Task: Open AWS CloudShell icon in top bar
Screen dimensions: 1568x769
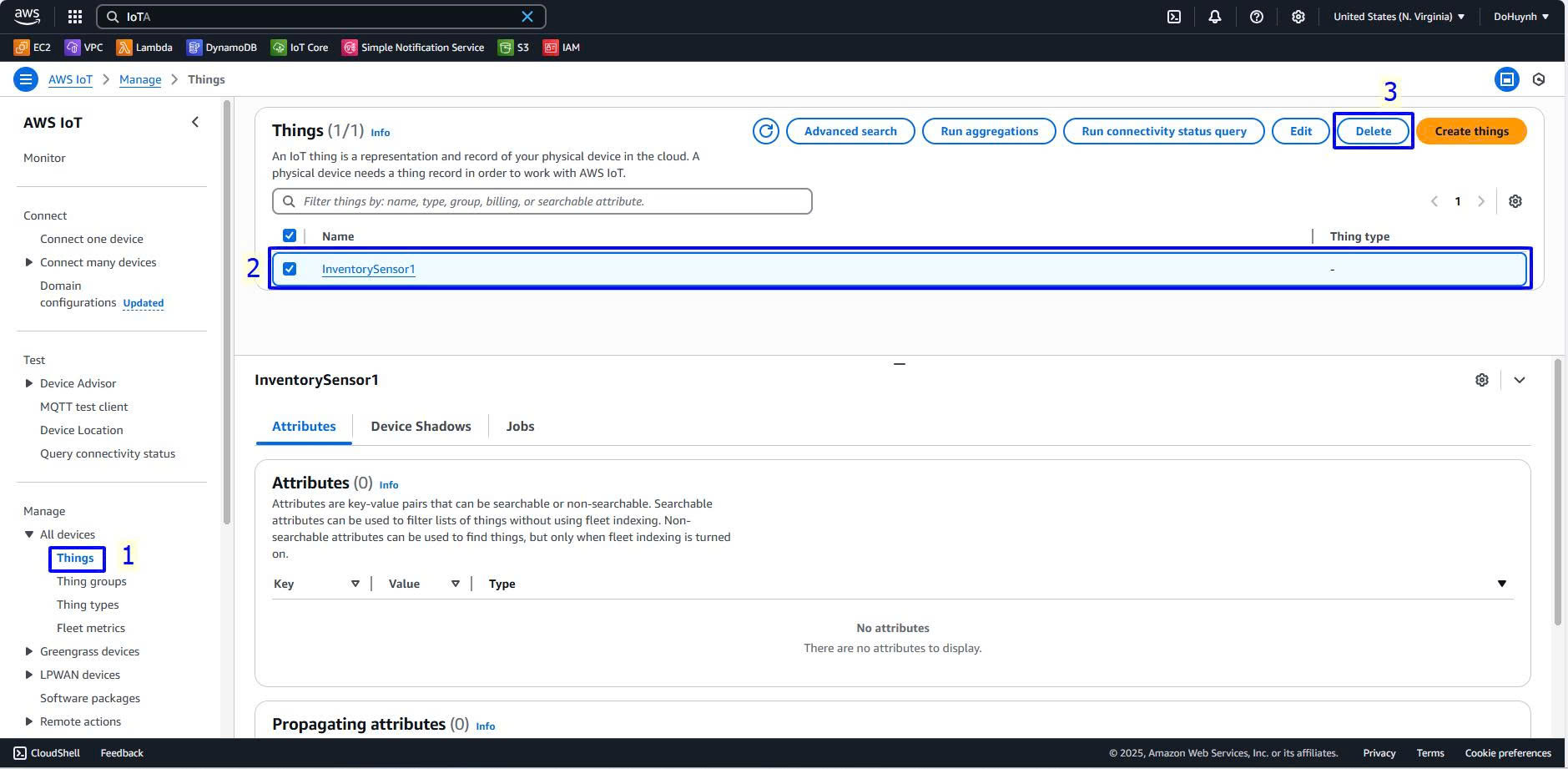Action: tap(1173, 17)
